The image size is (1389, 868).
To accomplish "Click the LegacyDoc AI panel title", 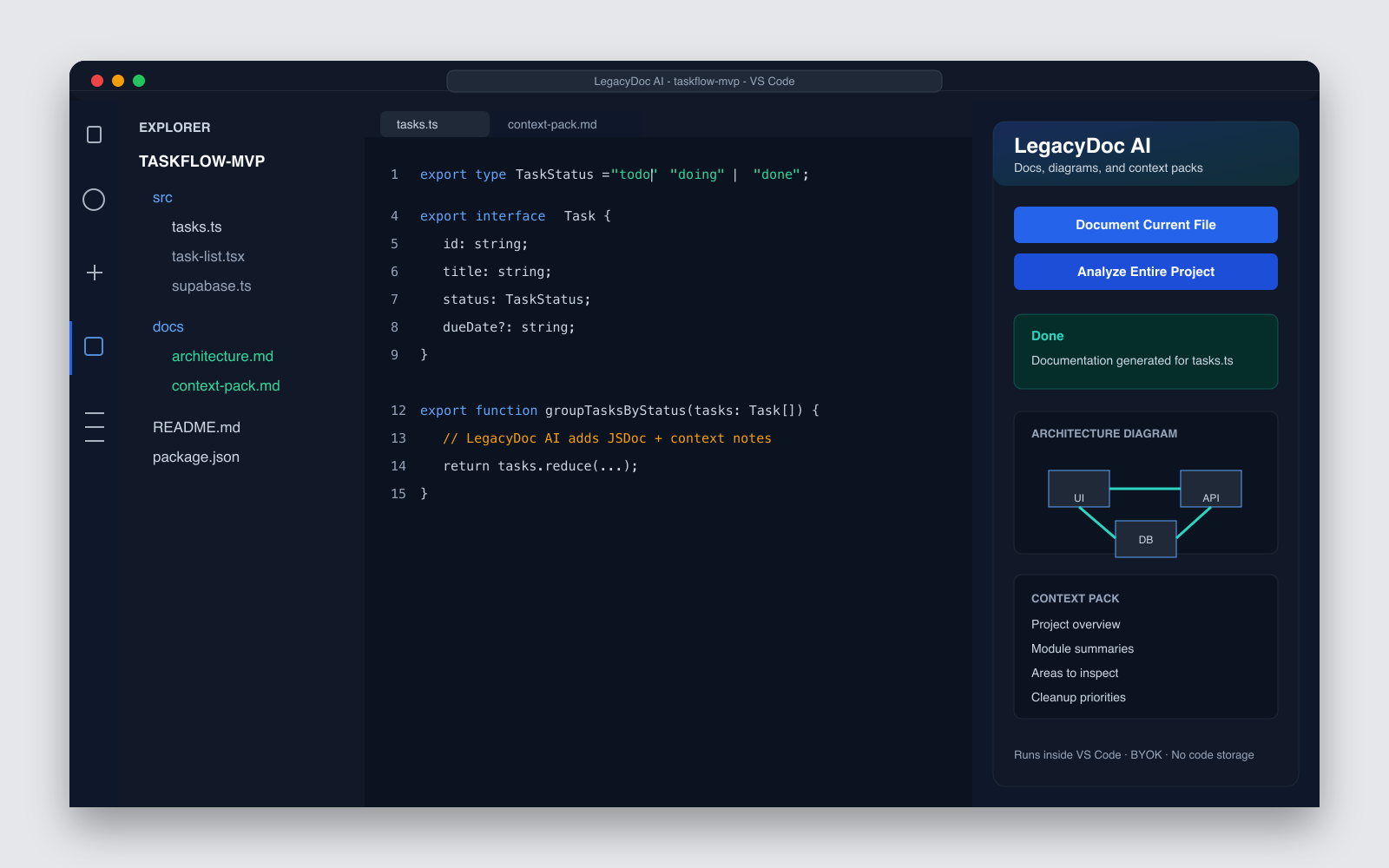I will click(1082, 146).
